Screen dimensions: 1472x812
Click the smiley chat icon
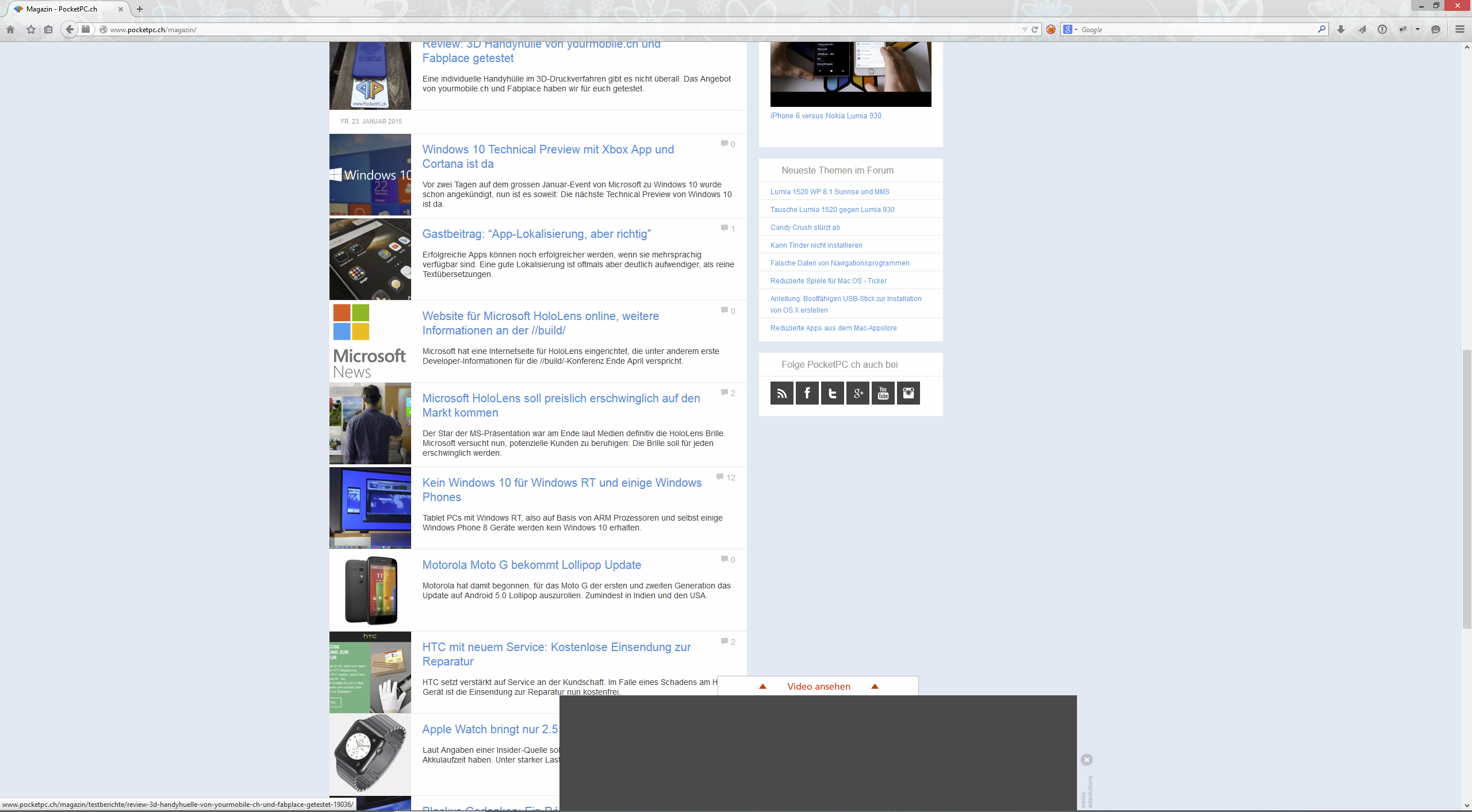(1436, 29)
